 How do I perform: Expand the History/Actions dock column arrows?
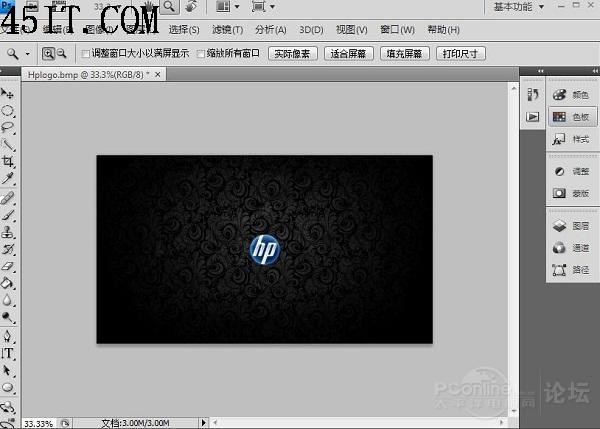[540, 71]
